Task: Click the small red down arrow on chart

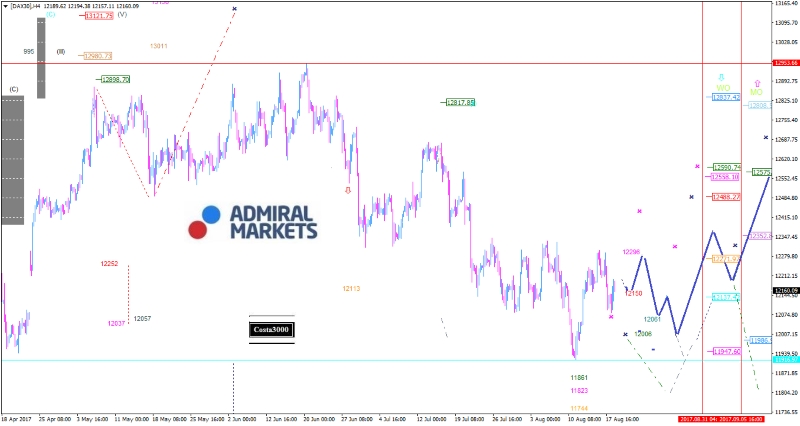Action: coord(348,189)
